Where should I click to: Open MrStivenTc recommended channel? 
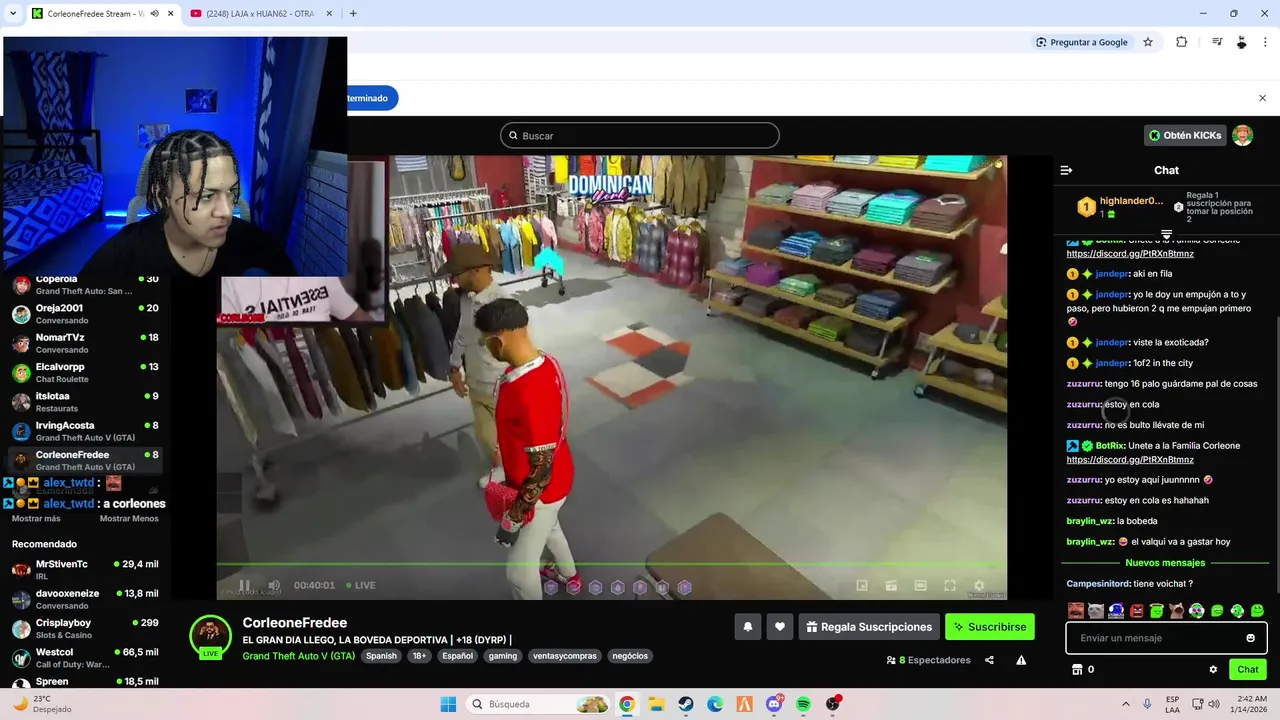[85, 570]
